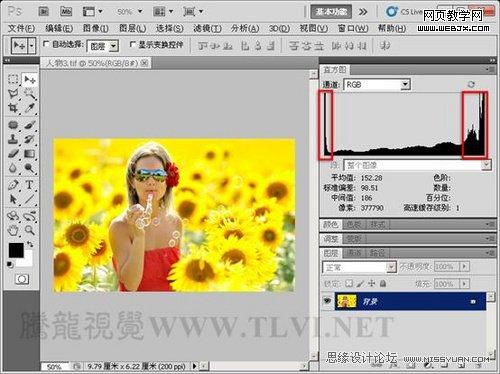Open the Layer menu
Screen dimensions: 500x374
pos(132,29)
